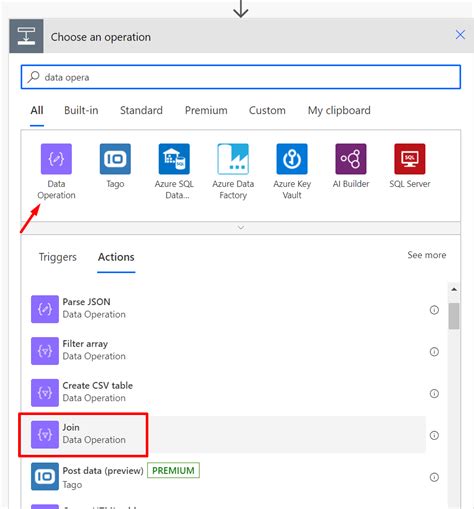Choose the Azure Data Factory connector
Viewport: 474px width, 509px height.
(233, 159)
